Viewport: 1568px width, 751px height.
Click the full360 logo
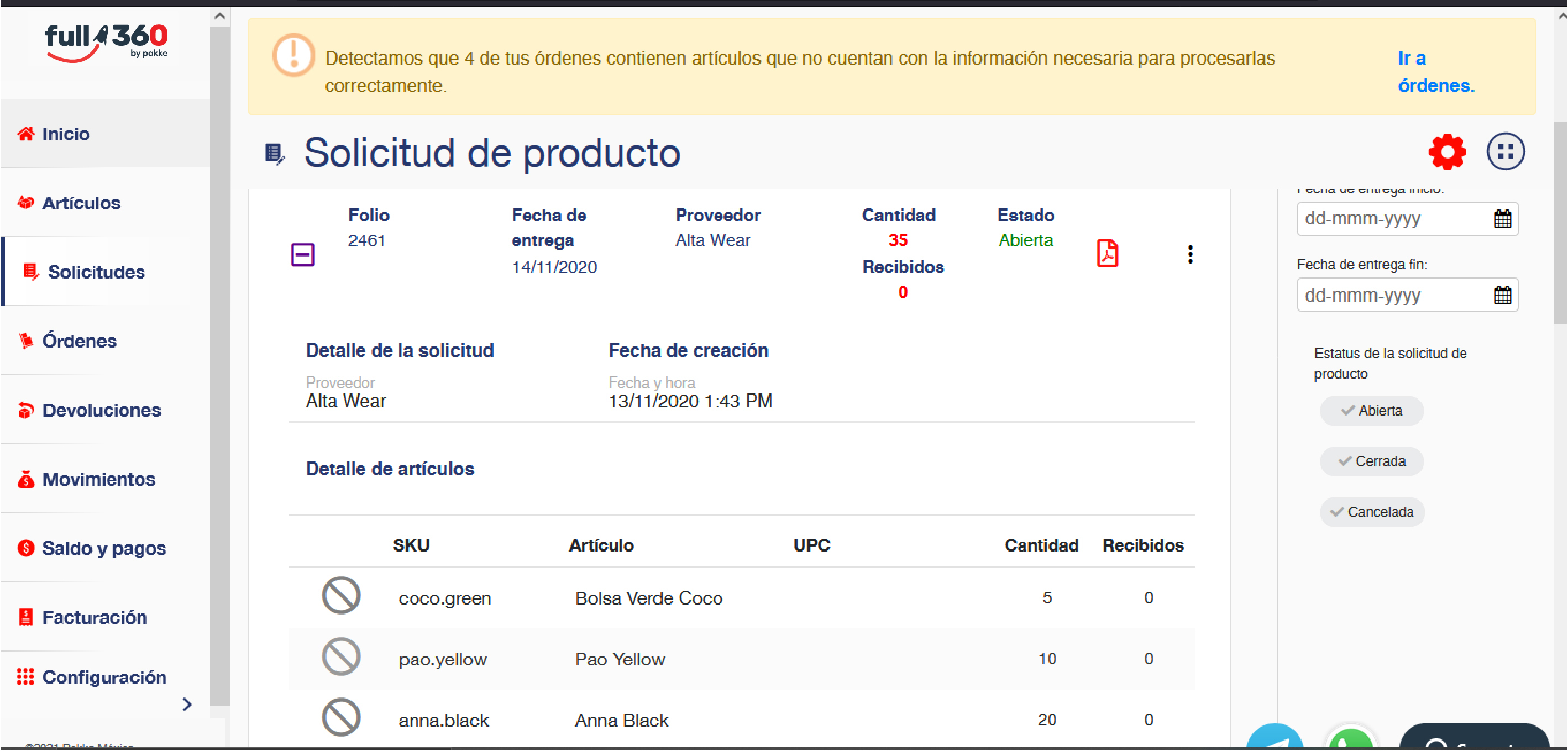point(106,42)
